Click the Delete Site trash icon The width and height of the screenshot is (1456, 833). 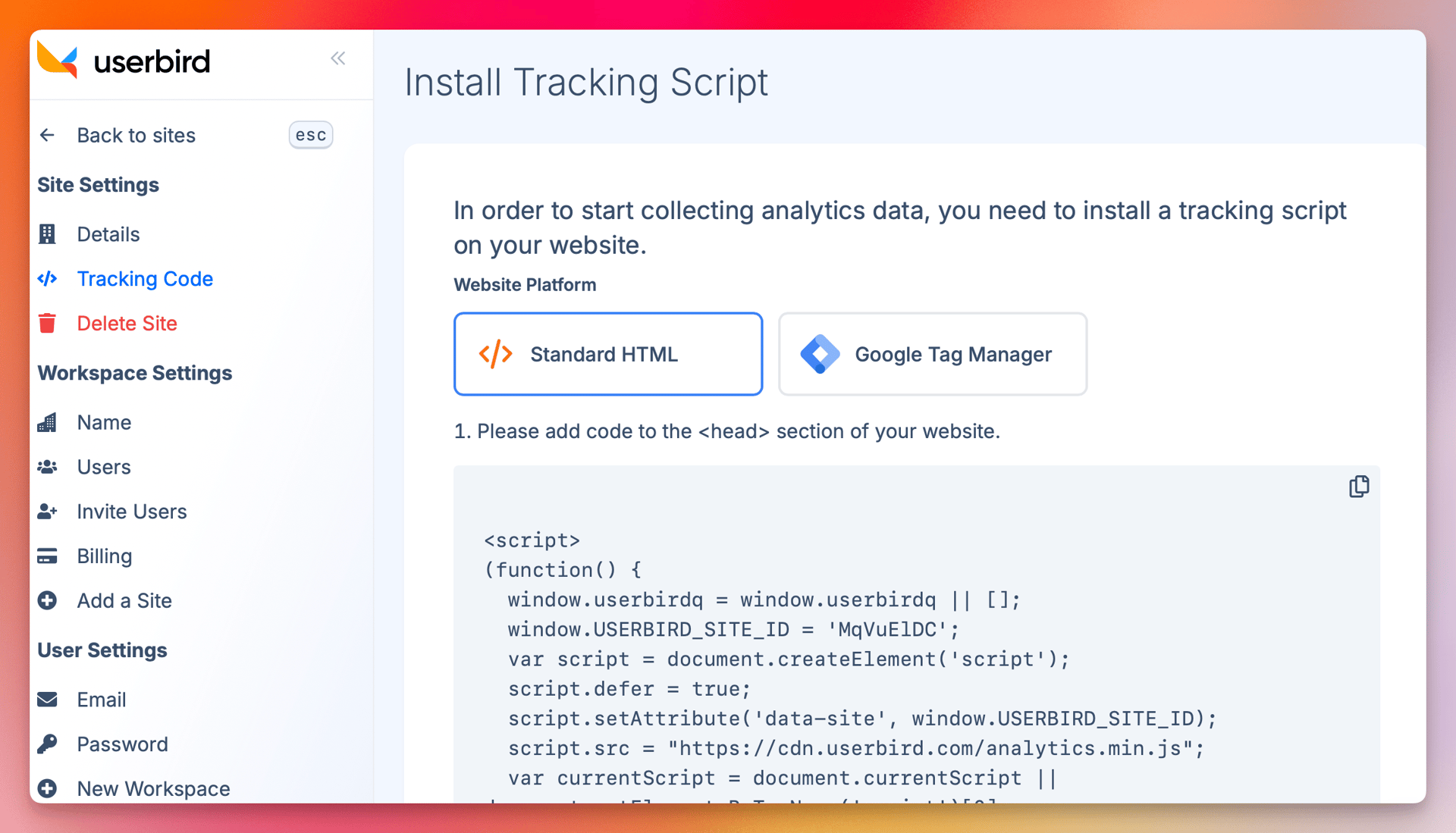(48, 323)
